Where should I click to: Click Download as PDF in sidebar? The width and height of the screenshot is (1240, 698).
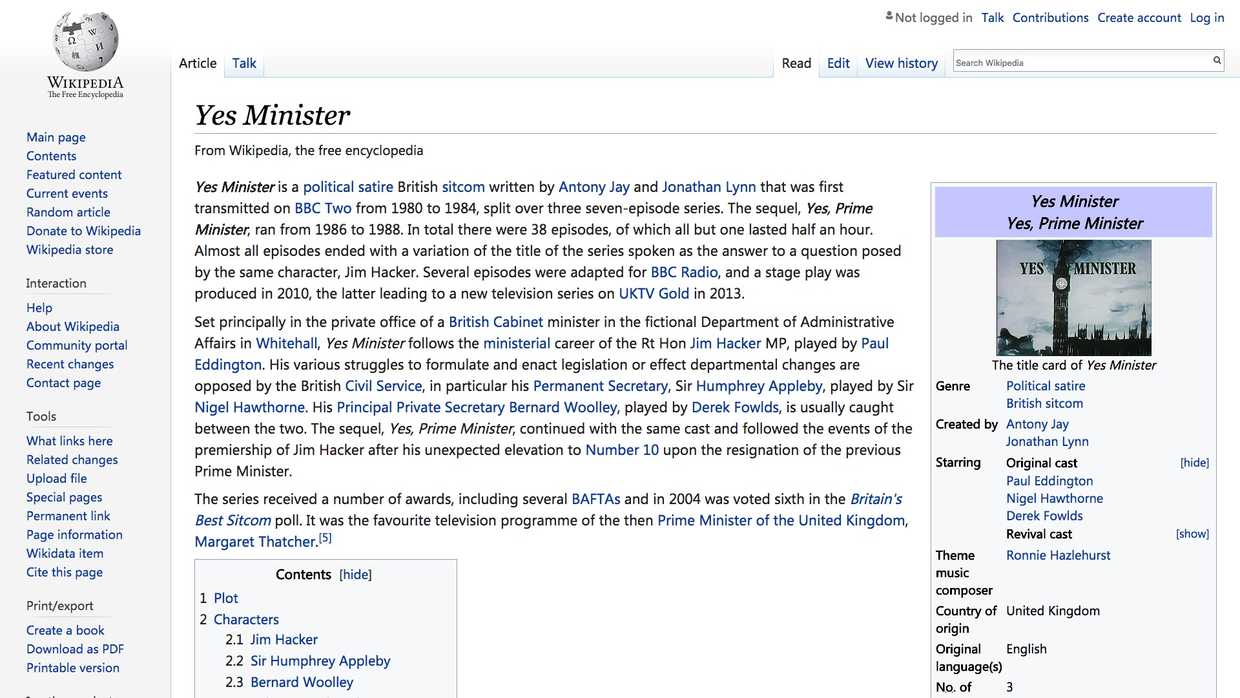click(75, 649)
